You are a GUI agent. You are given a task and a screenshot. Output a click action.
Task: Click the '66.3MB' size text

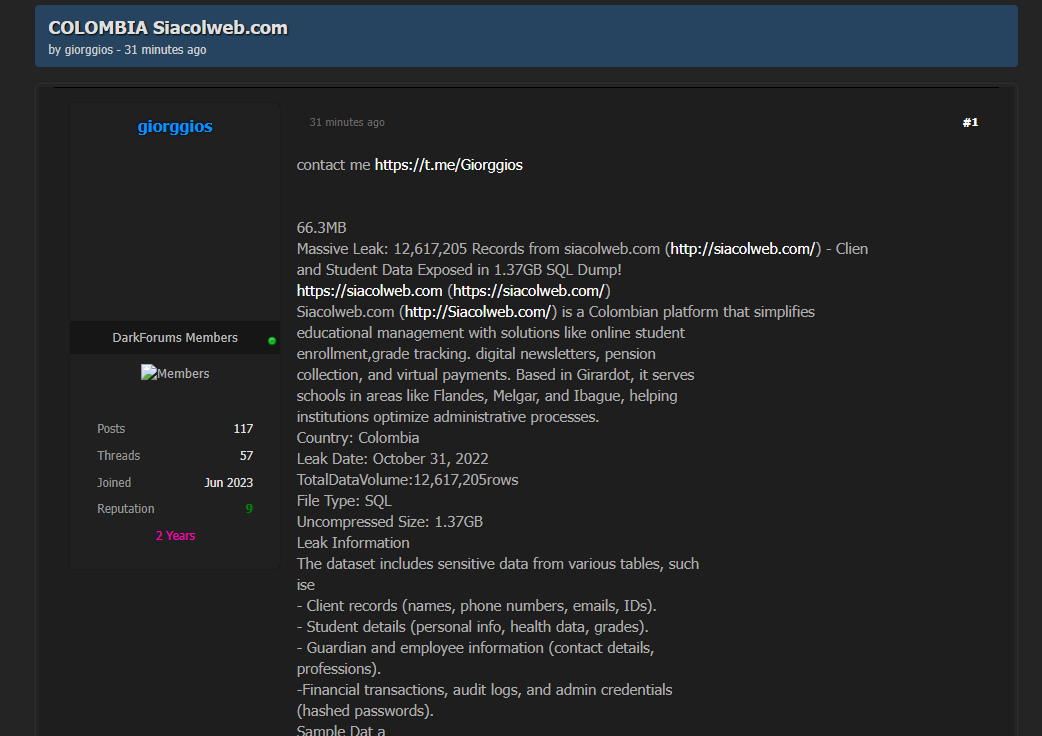(322, 228)
